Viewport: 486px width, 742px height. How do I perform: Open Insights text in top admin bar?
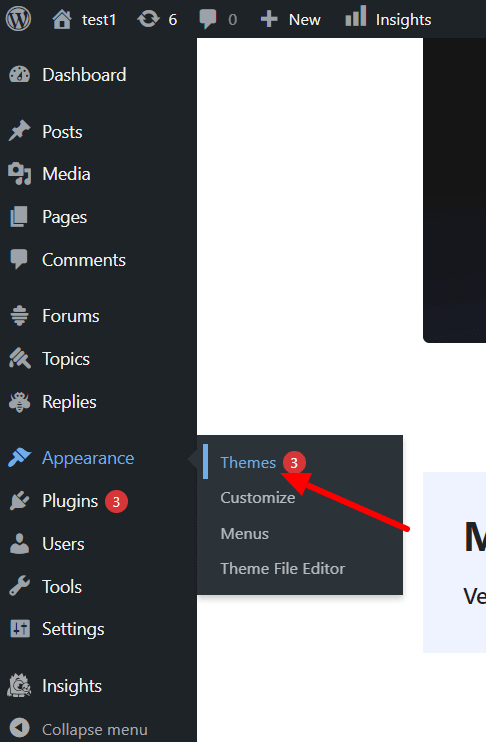[x=404, y=20]
